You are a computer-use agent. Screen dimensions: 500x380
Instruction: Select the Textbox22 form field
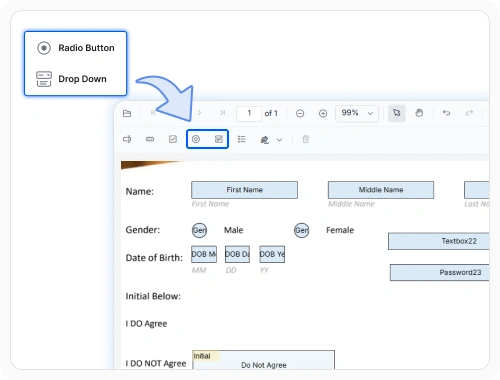click(439, 241)
